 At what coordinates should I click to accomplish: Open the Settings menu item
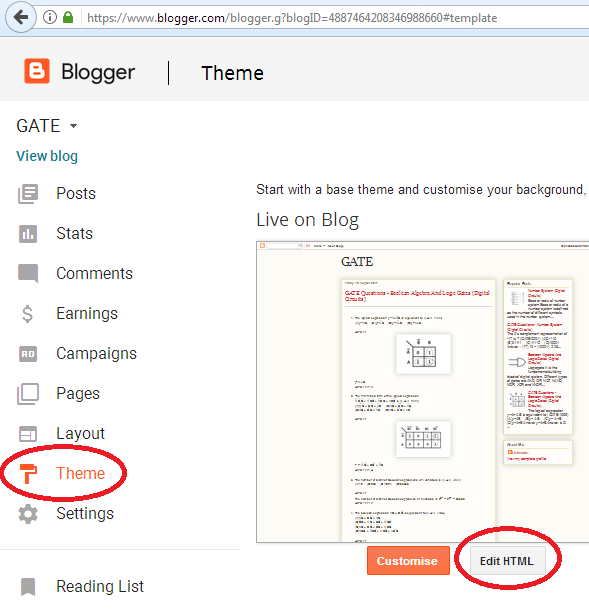tap(85, 514)
